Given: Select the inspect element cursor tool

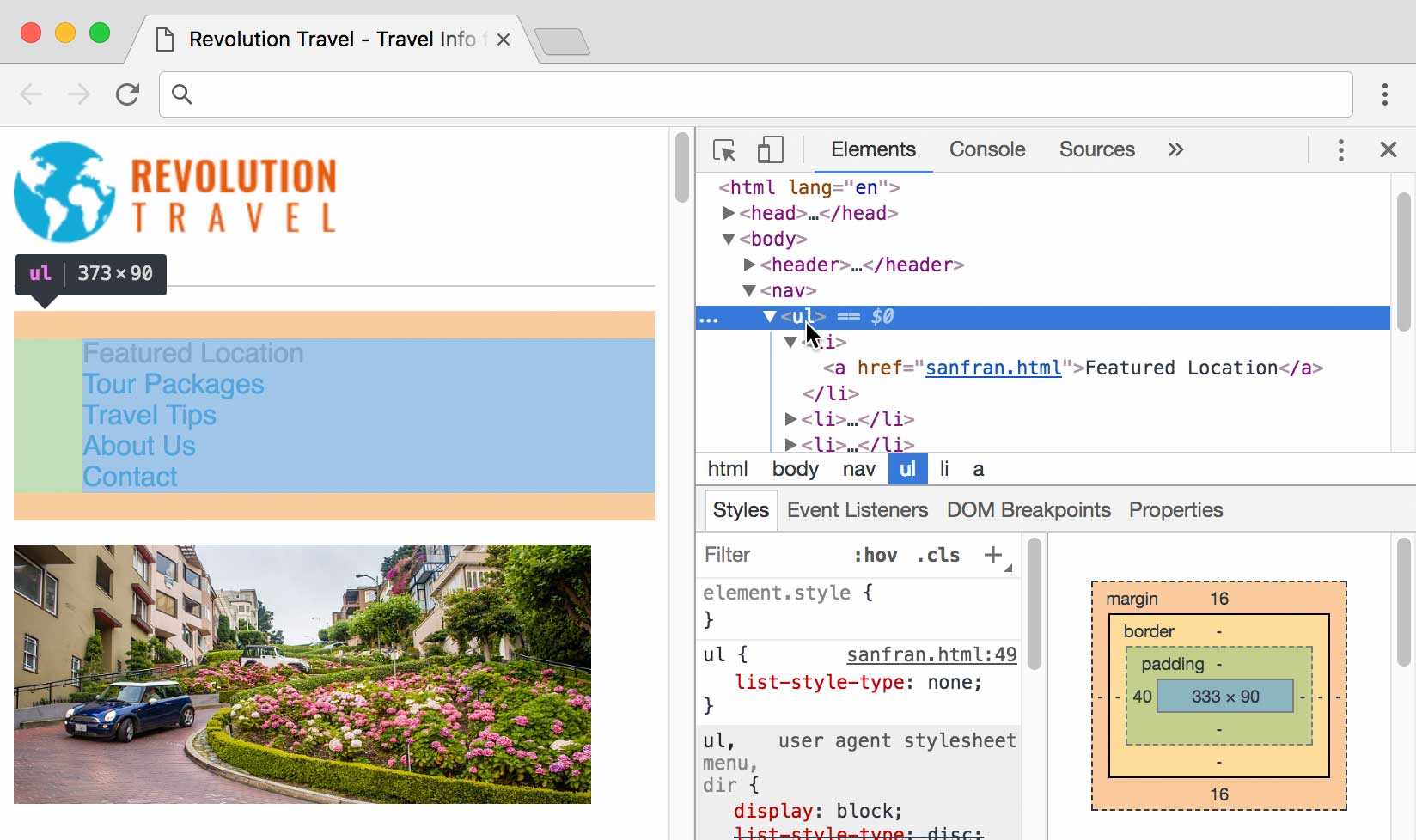Looking at the screenshot, I should point(724,149).
